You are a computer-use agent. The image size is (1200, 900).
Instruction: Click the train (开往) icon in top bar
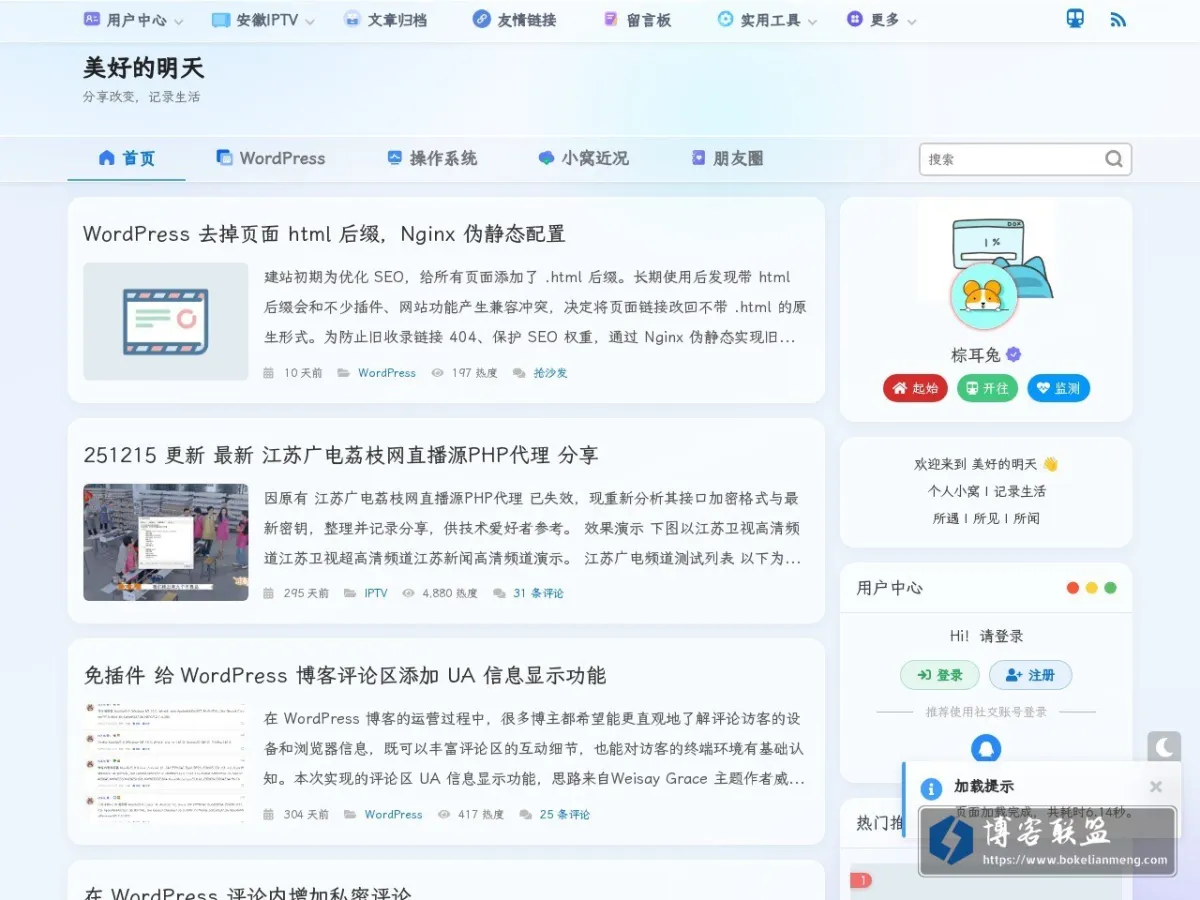[1075, 19]
